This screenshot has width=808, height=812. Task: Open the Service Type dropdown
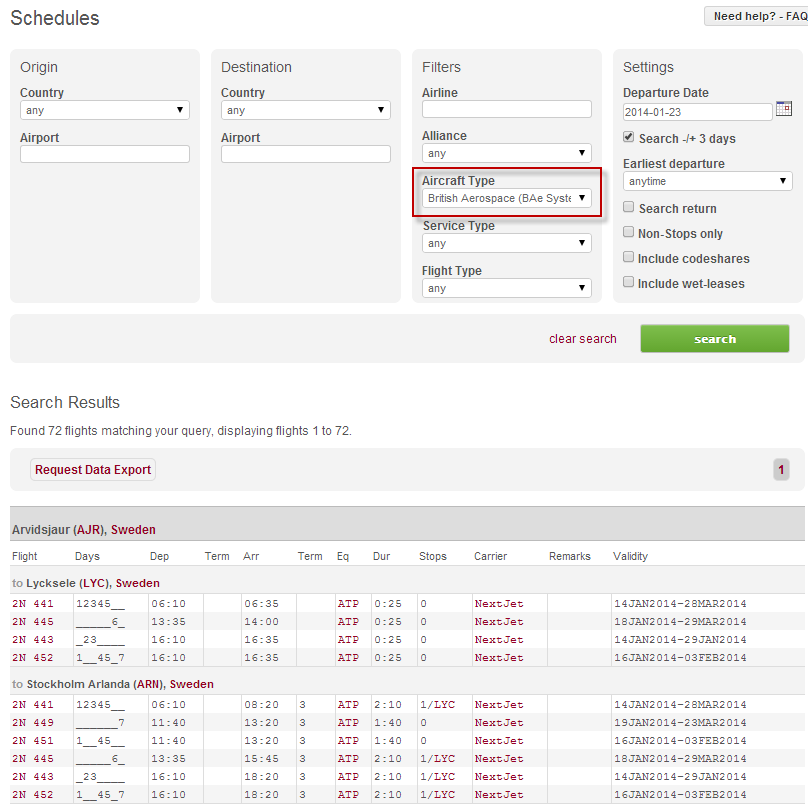pyautogui.click(x=506, y=244)
